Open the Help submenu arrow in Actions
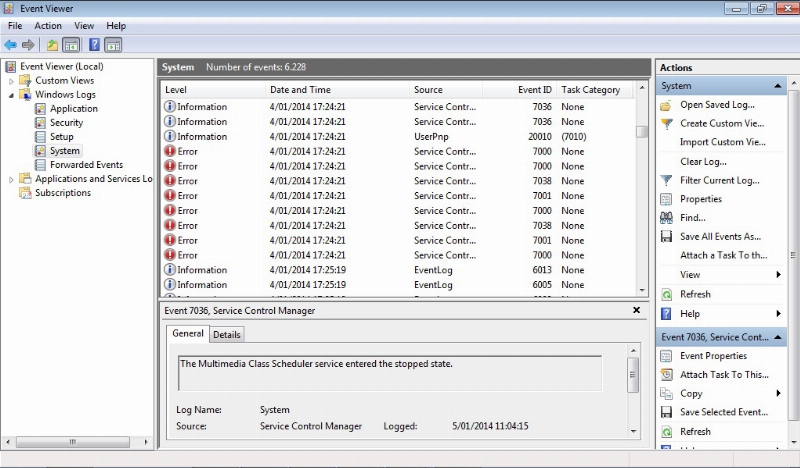 coord(779,313)
